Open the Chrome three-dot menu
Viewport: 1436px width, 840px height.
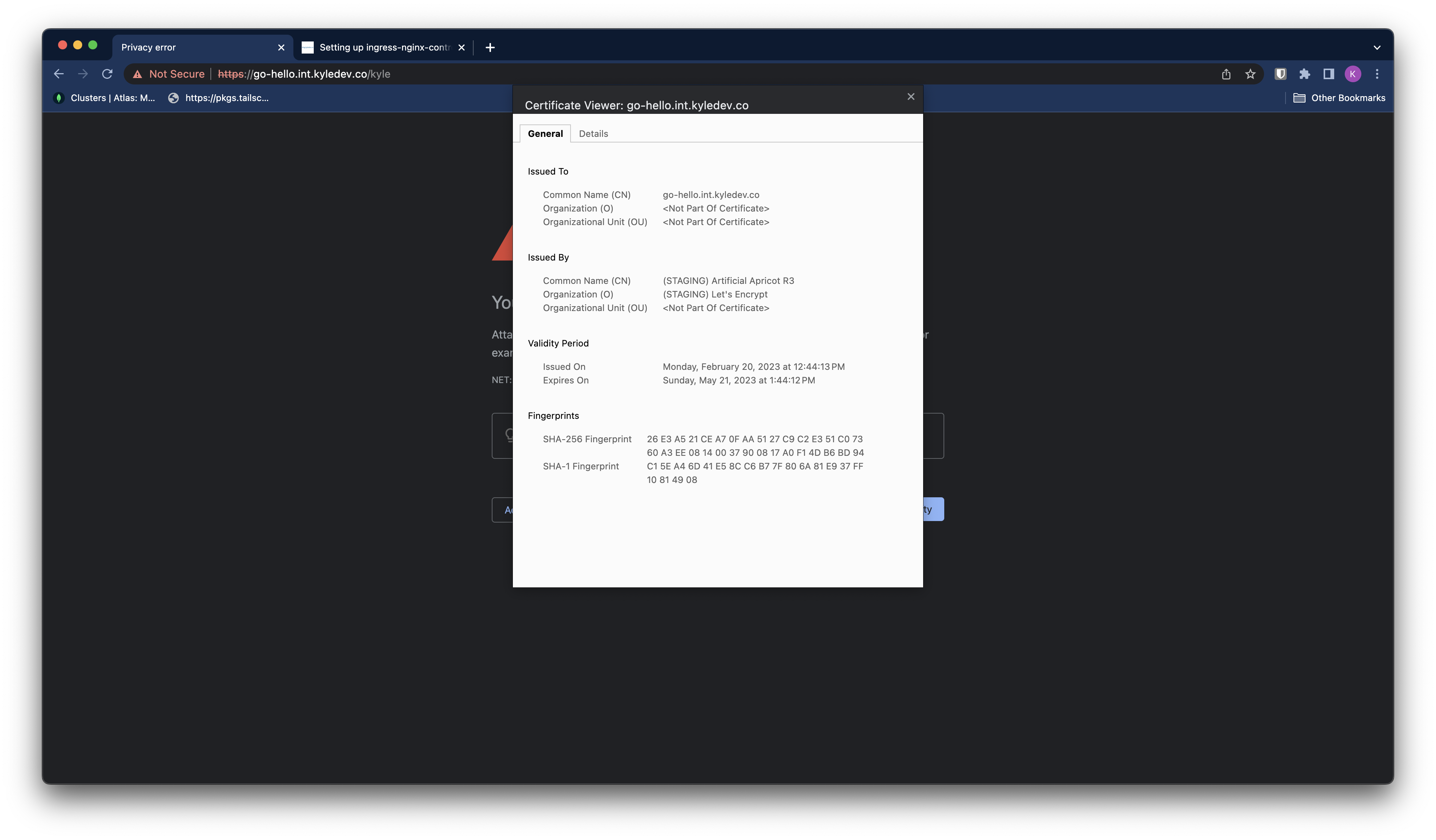(1377, 74)
